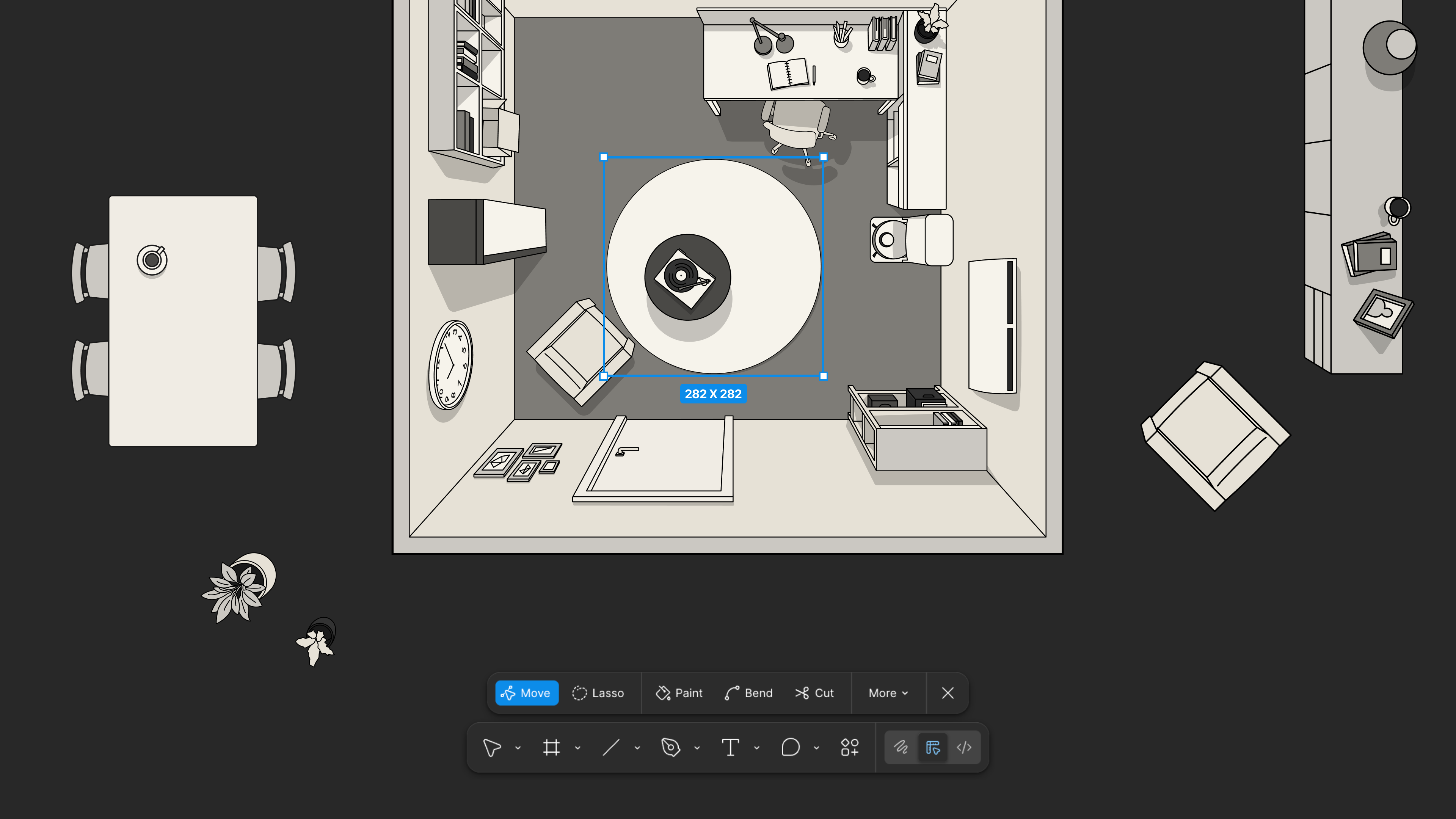Image resolution: width=1456 pixels, height=819 pixels.
Task: Select the coffee cup on the dining table
Action: click(x=152, y=260)
